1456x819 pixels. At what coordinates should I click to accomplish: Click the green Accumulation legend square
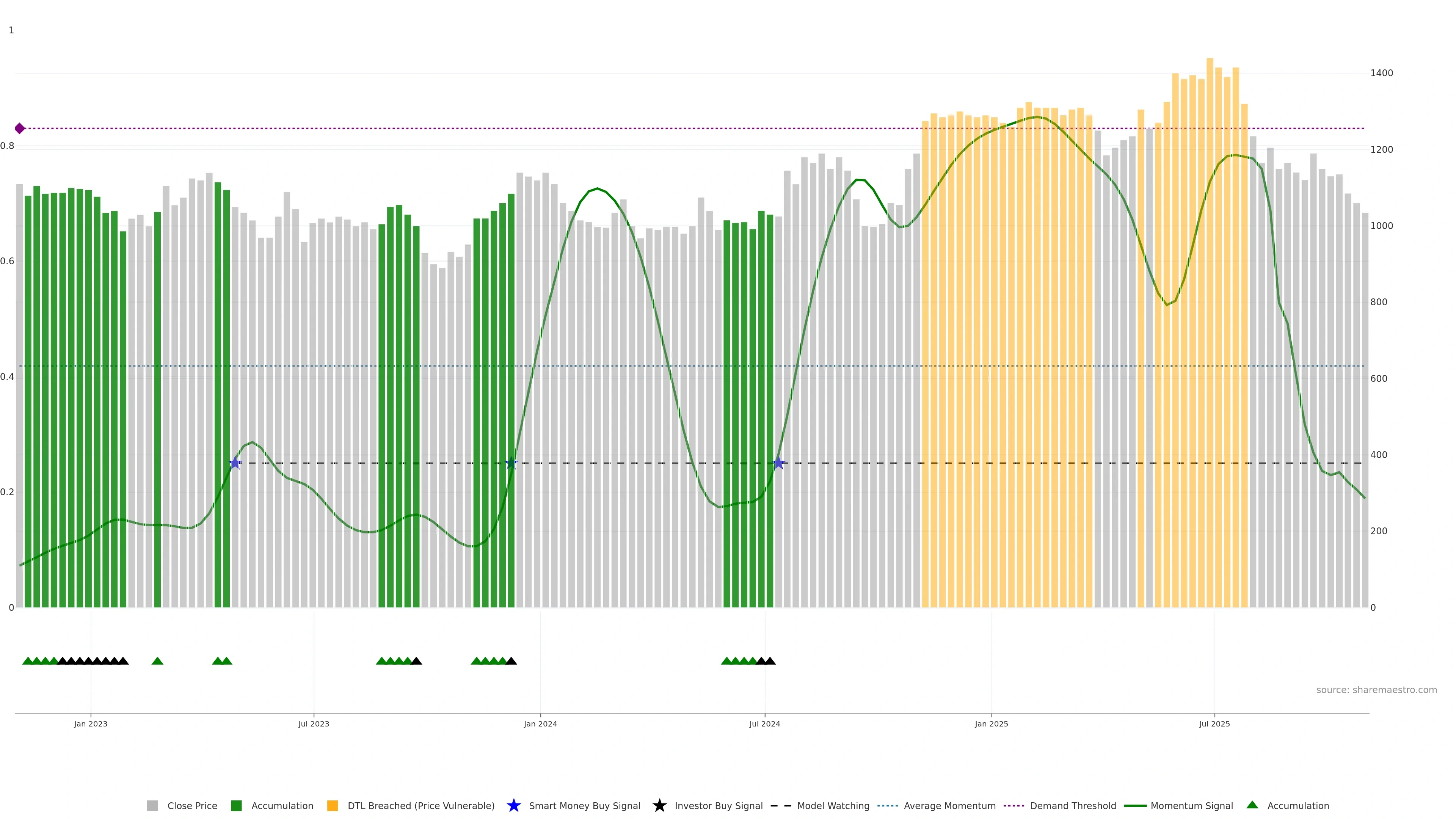coord(236,805)
